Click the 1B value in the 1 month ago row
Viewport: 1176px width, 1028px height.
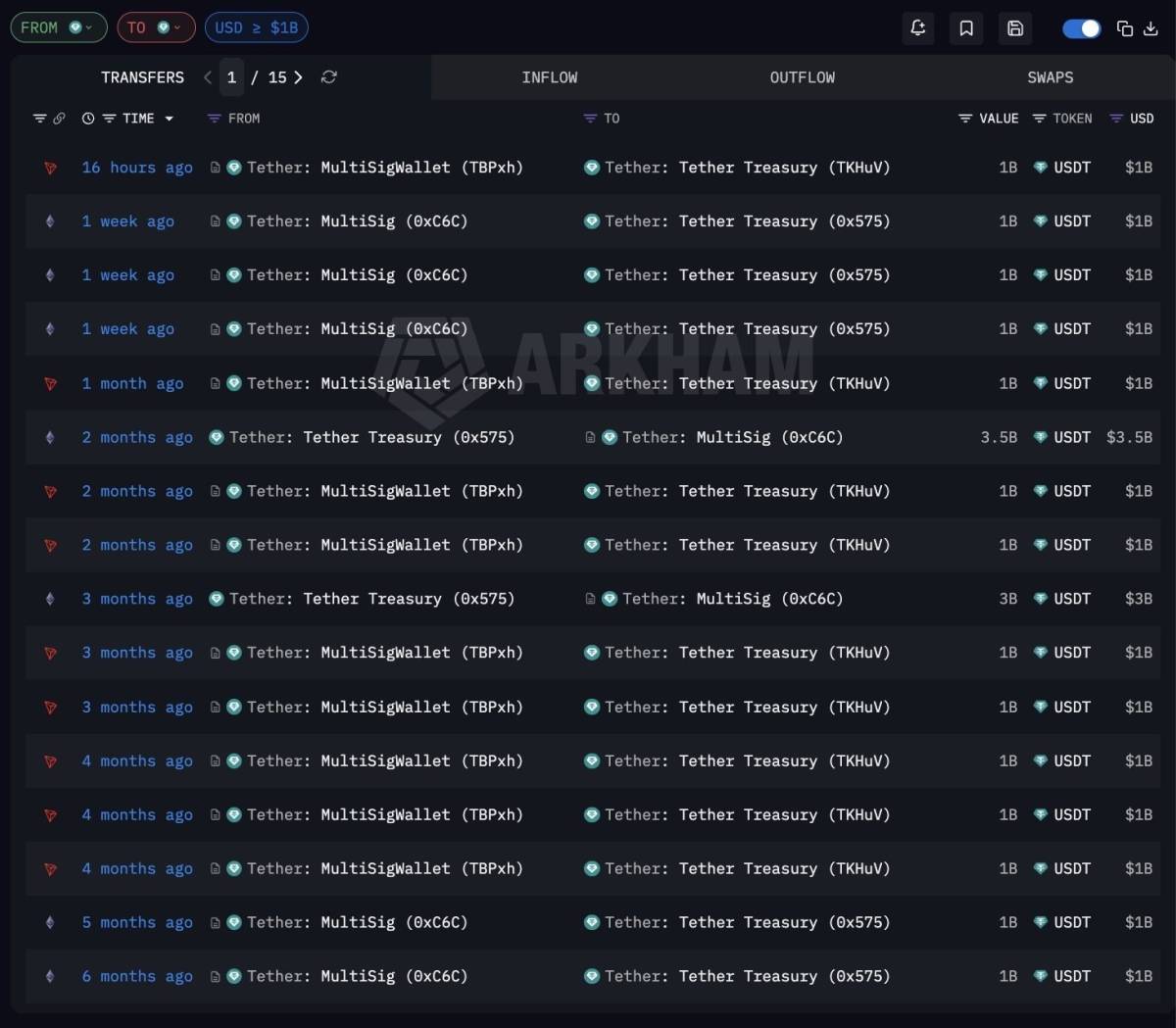[1008, 383]
